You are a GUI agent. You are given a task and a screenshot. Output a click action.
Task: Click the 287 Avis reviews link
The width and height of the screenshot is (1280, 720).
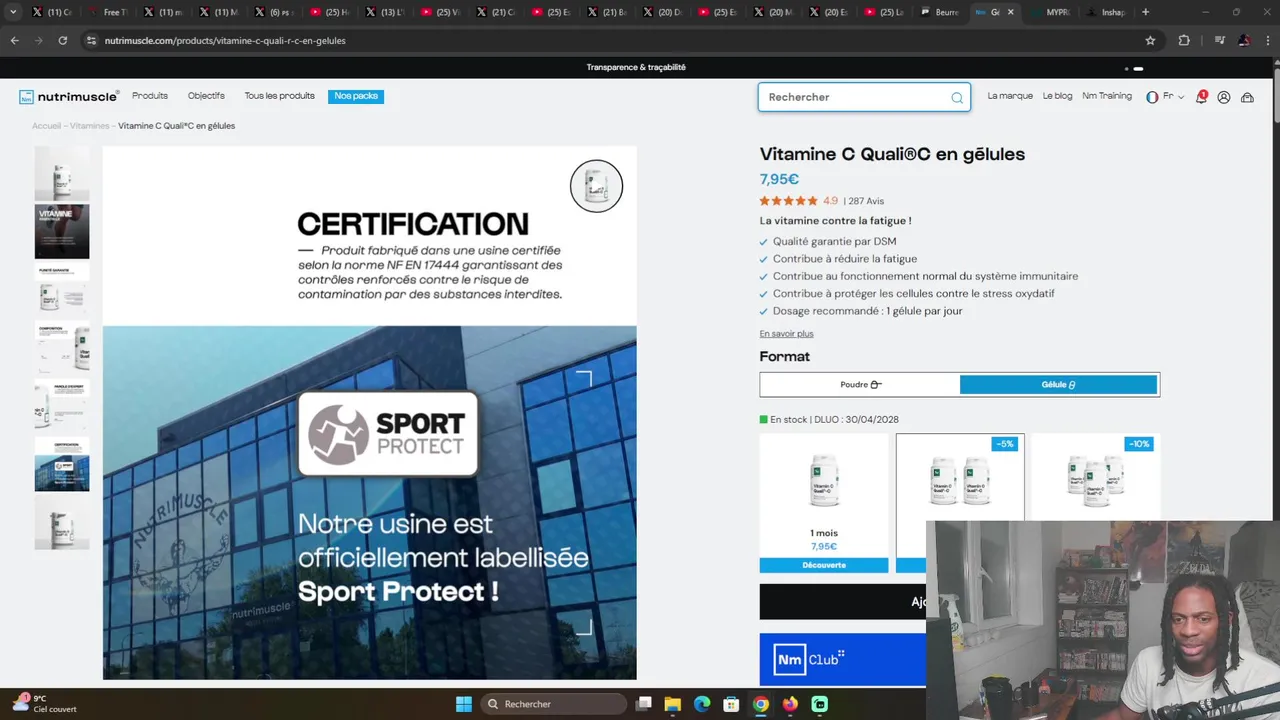tap(866, 201)
